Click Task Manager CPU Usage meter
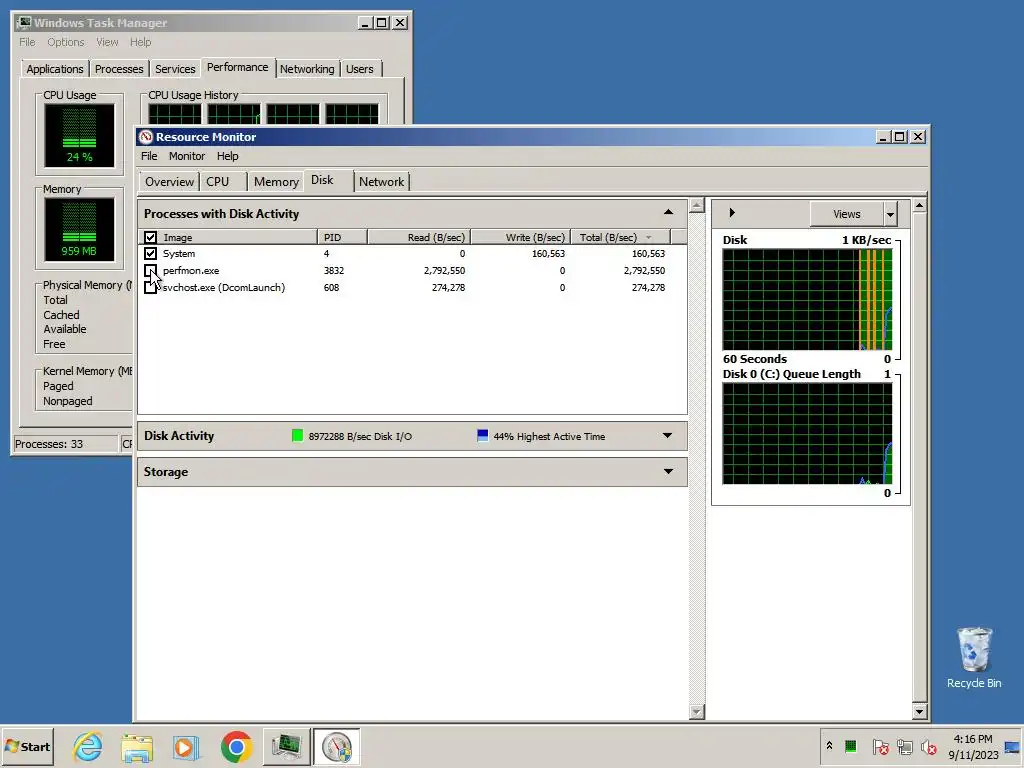Screen dimensions: 1024x768 79,136
